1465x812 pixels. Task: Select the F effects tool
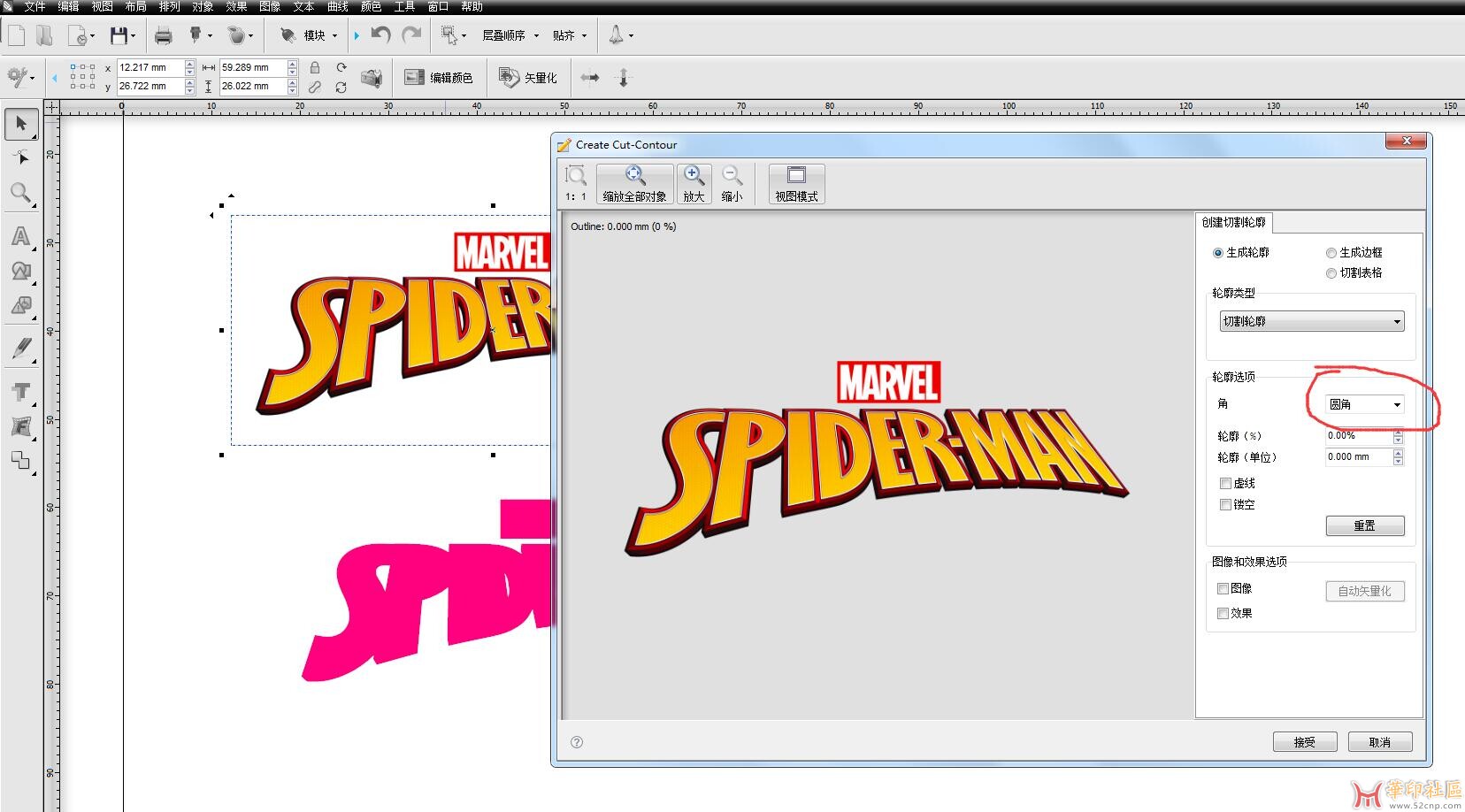(21, 426)
